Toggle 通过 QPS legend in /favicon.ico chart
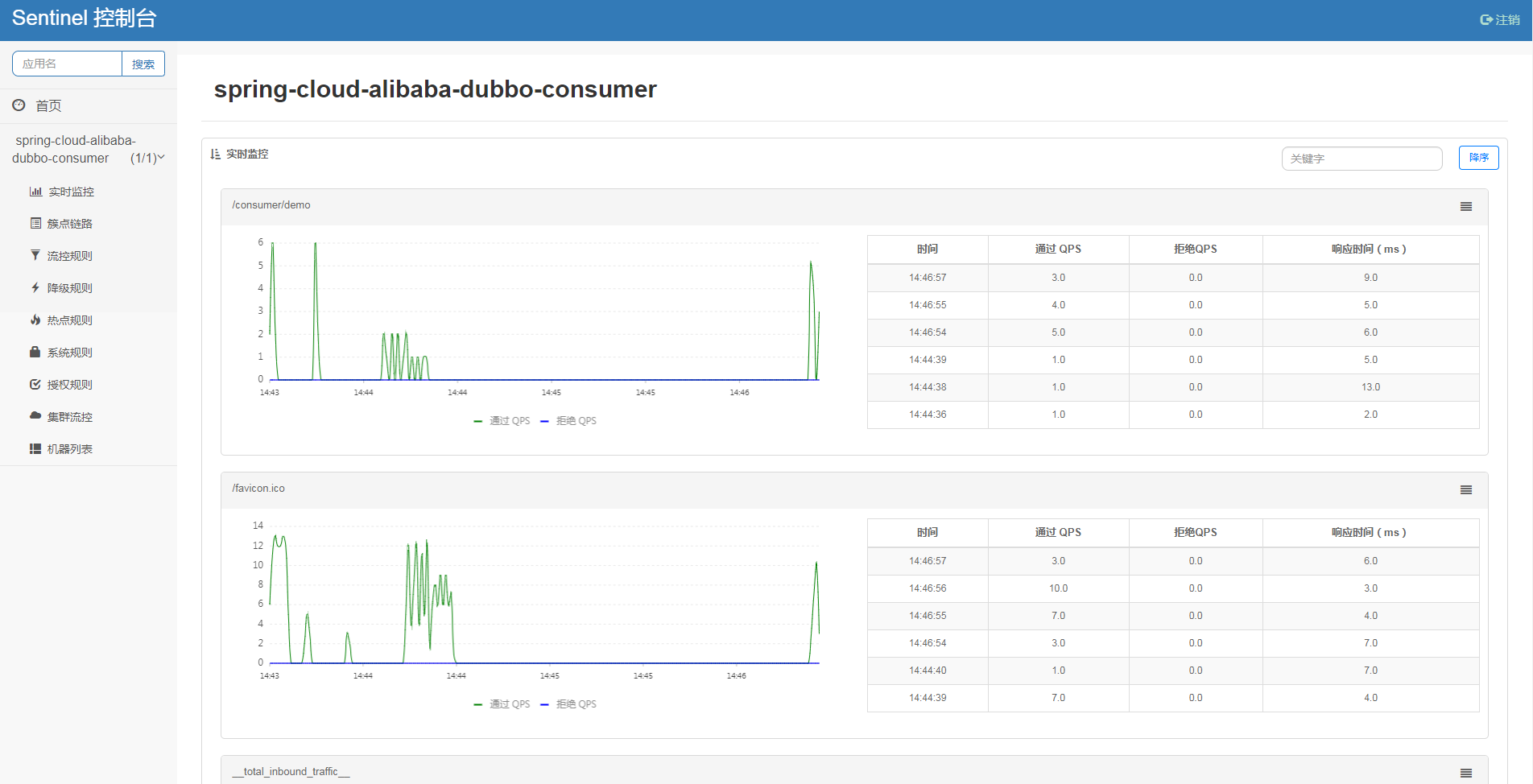This screenshot has width=1533, height=784. 502,704
